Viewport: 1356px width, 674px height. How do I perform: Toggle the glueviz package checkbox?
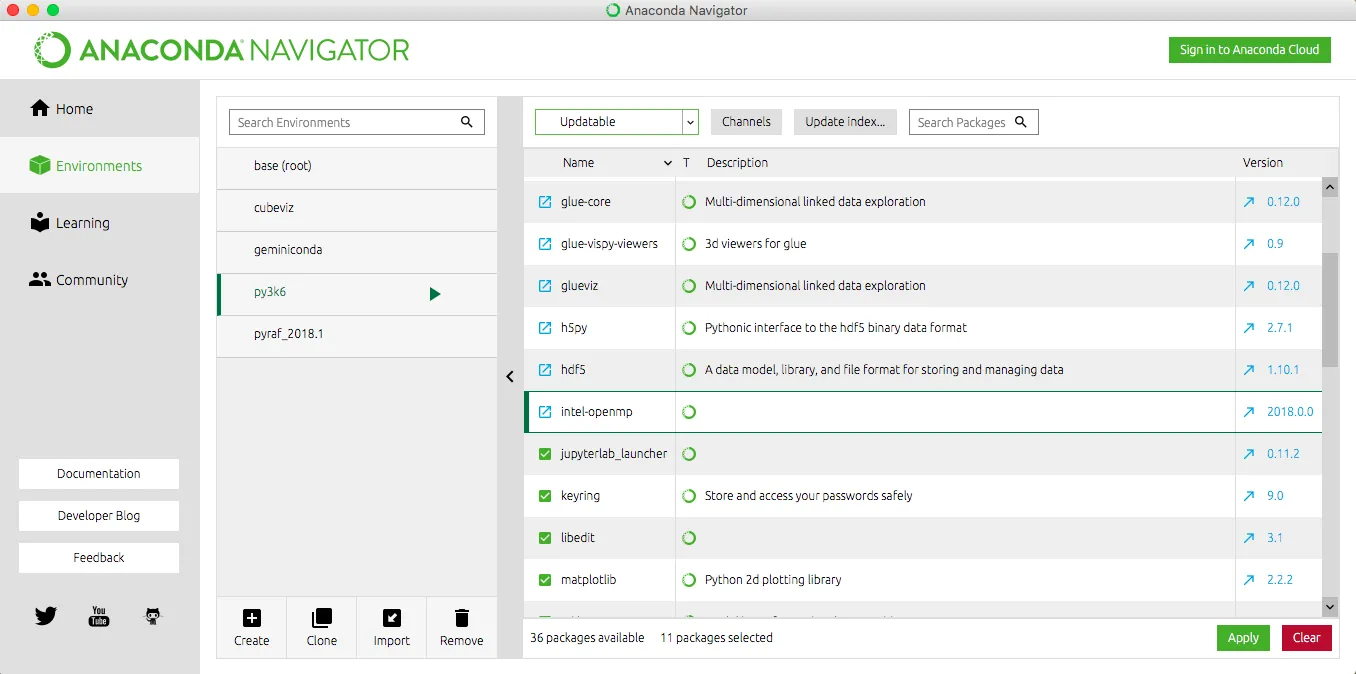pyautogui.click(x=545, y=286)
